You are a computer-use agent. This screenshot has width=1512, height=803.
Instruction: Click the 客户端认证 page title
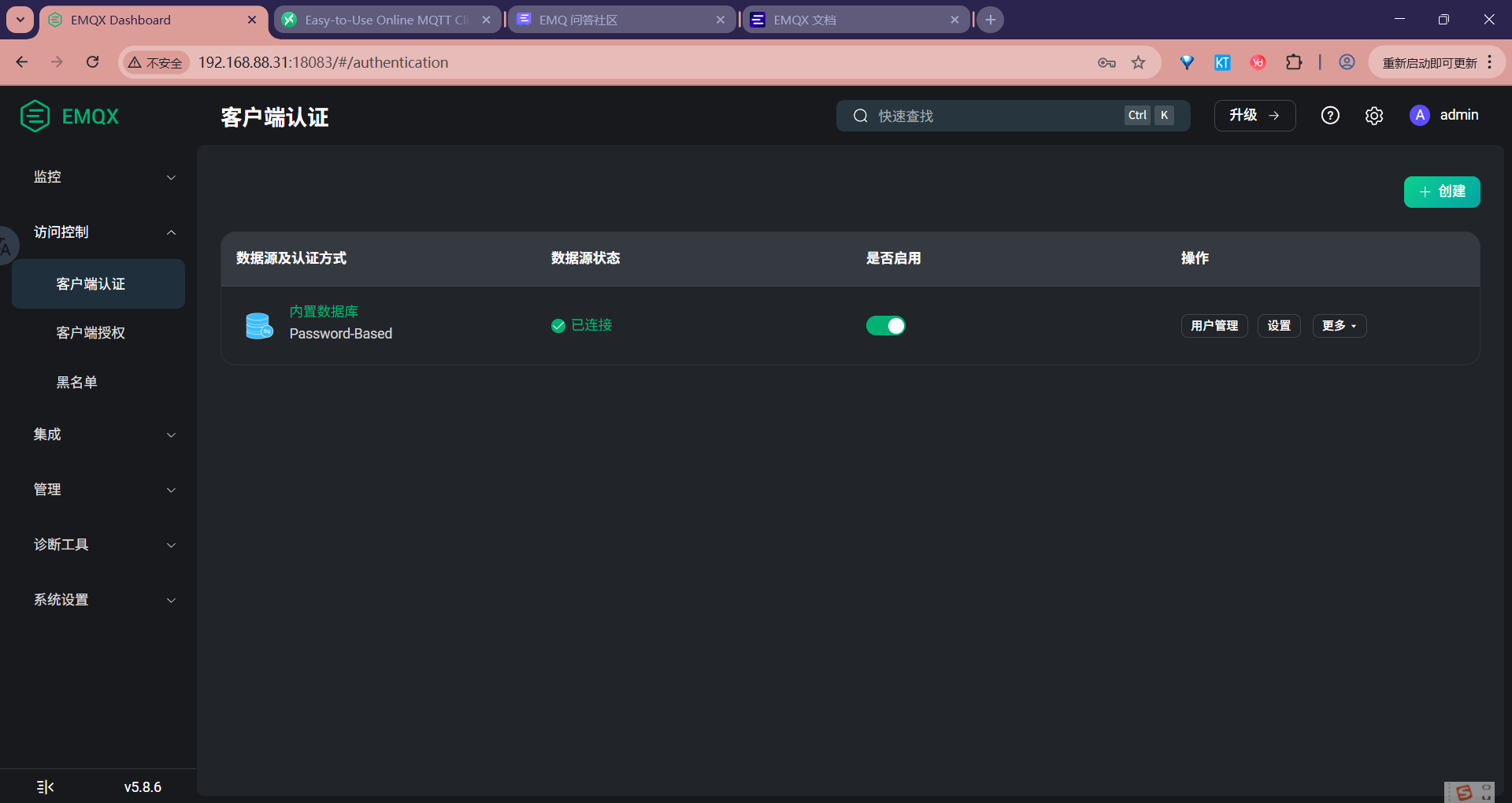click(275, 117)
